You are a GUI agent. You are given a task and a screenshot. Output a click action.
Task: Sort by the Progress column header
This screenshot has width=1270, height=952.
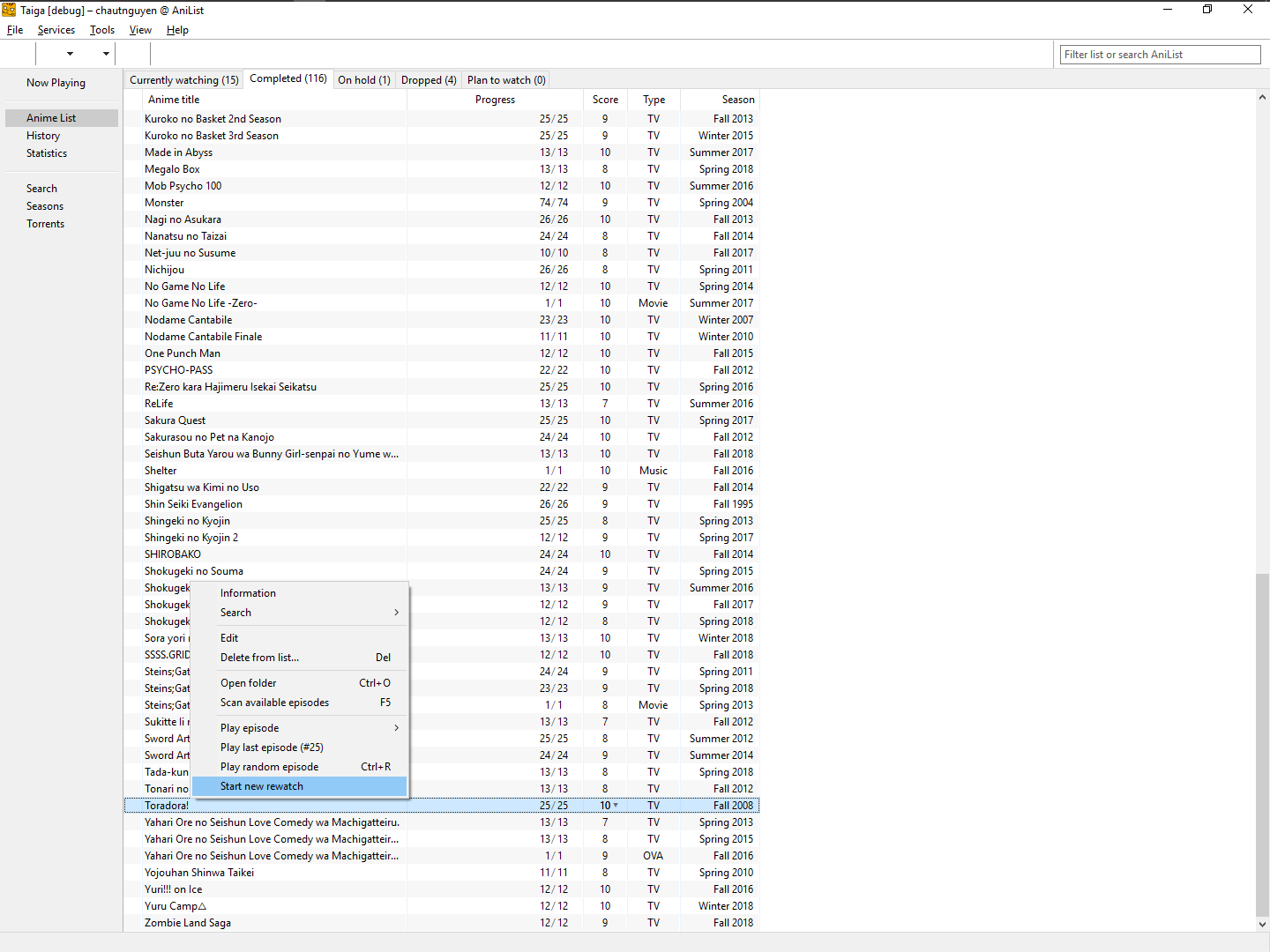(495, 100)
